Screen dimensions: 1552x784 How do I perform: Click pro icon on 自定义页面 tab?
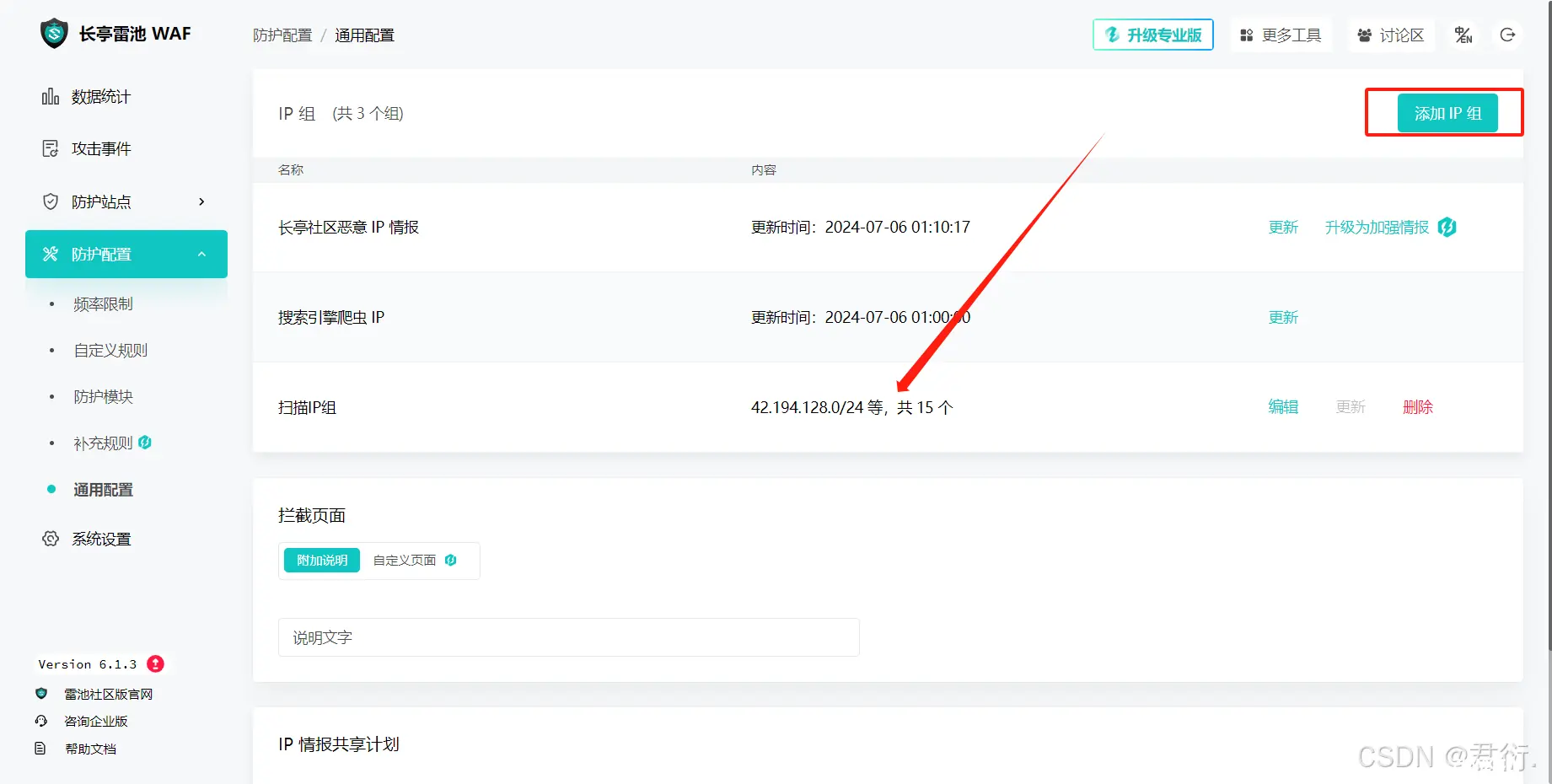451,561
